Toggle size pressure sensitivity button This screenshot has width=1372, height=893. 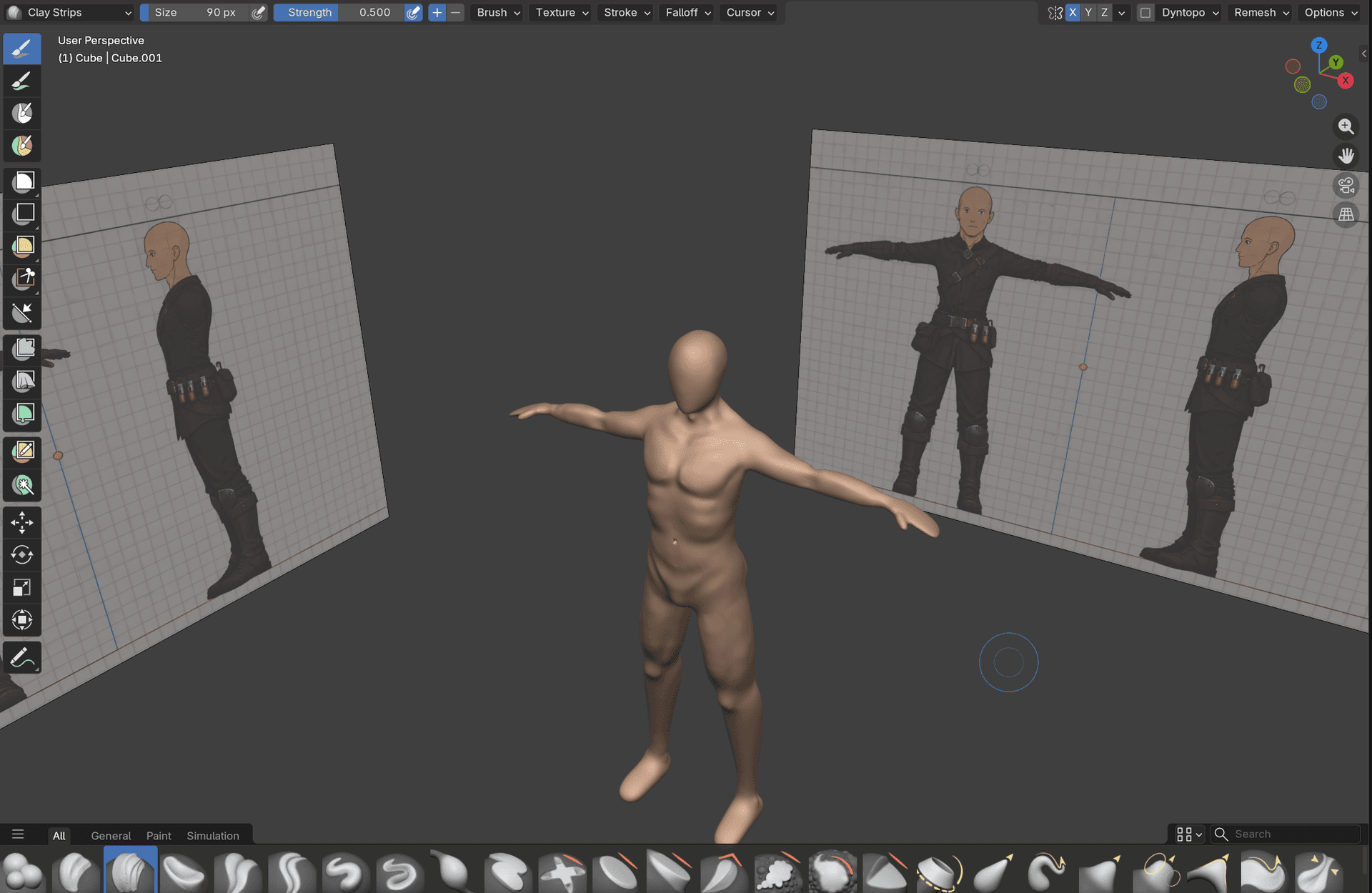pos(259,12)
